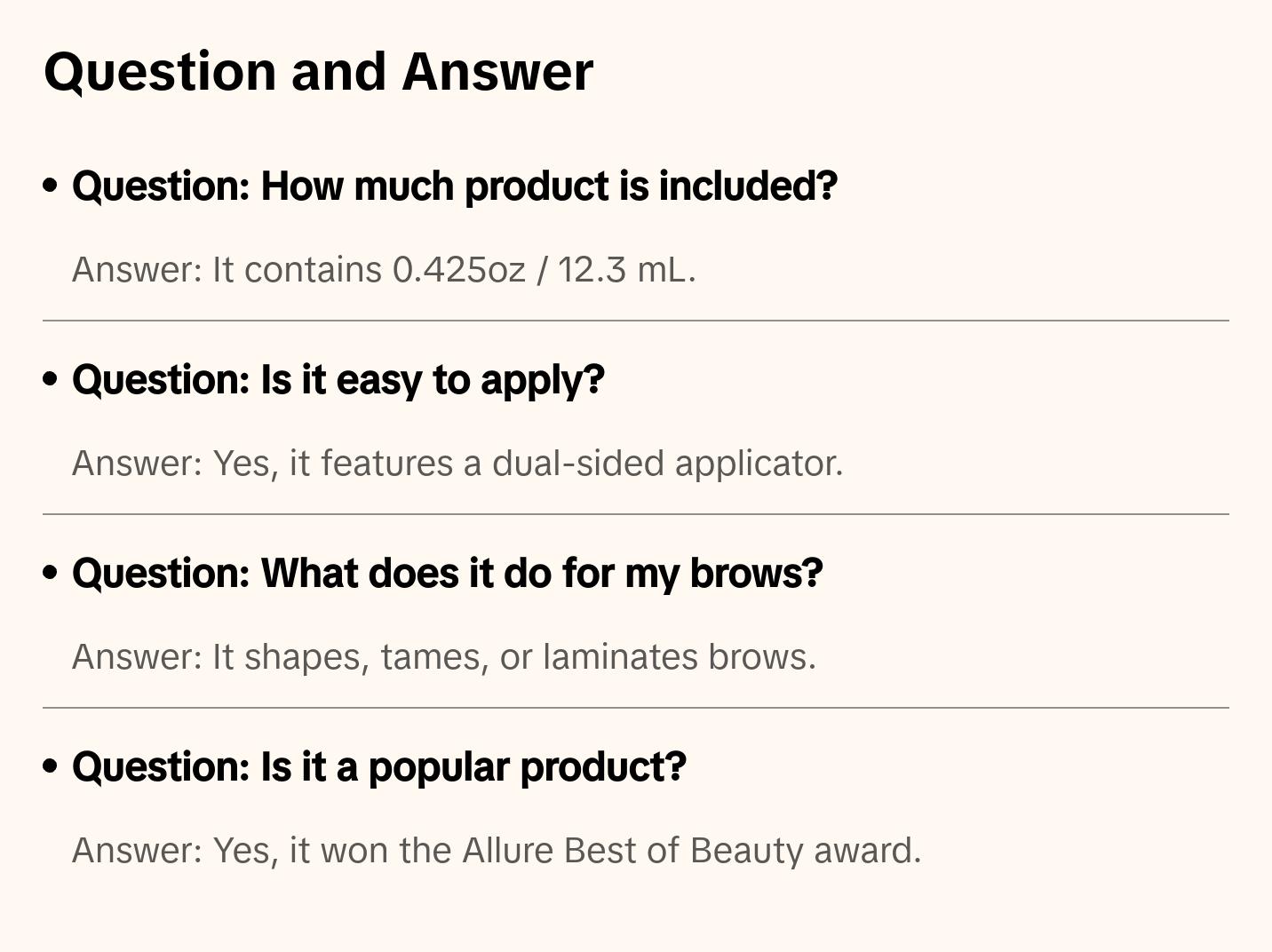Select the 'Is it a popular product?' question

click(x=378, y=767)
